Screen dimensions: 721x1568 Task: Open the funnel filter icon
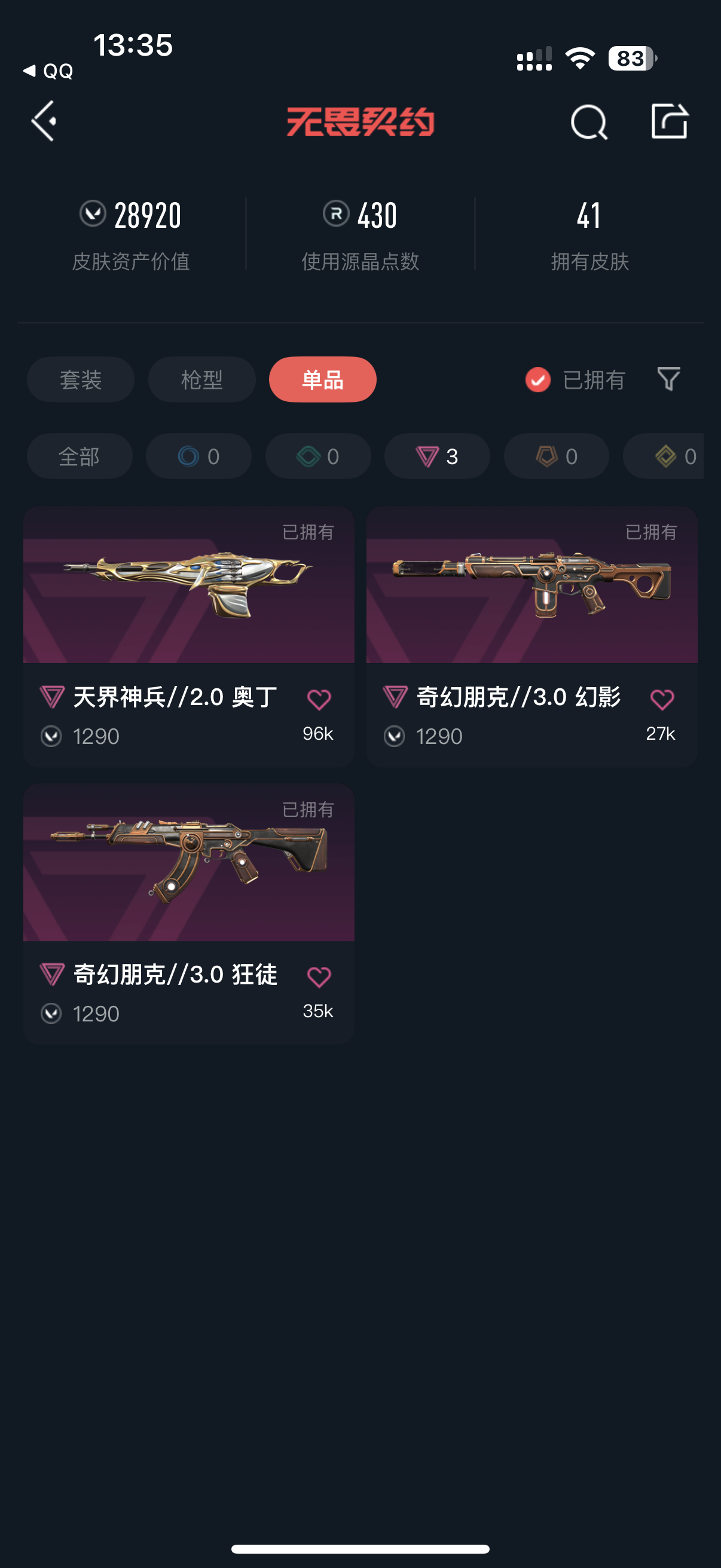(668, 379)
